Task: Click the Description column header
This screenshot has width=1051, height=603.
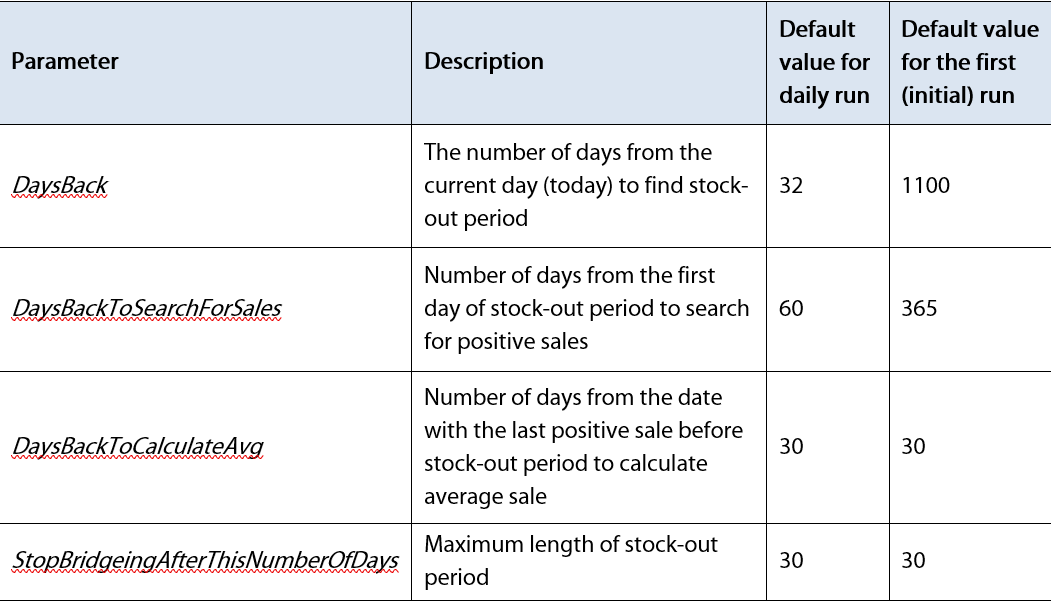Action: pyautogui.click(x=484, y=62)
